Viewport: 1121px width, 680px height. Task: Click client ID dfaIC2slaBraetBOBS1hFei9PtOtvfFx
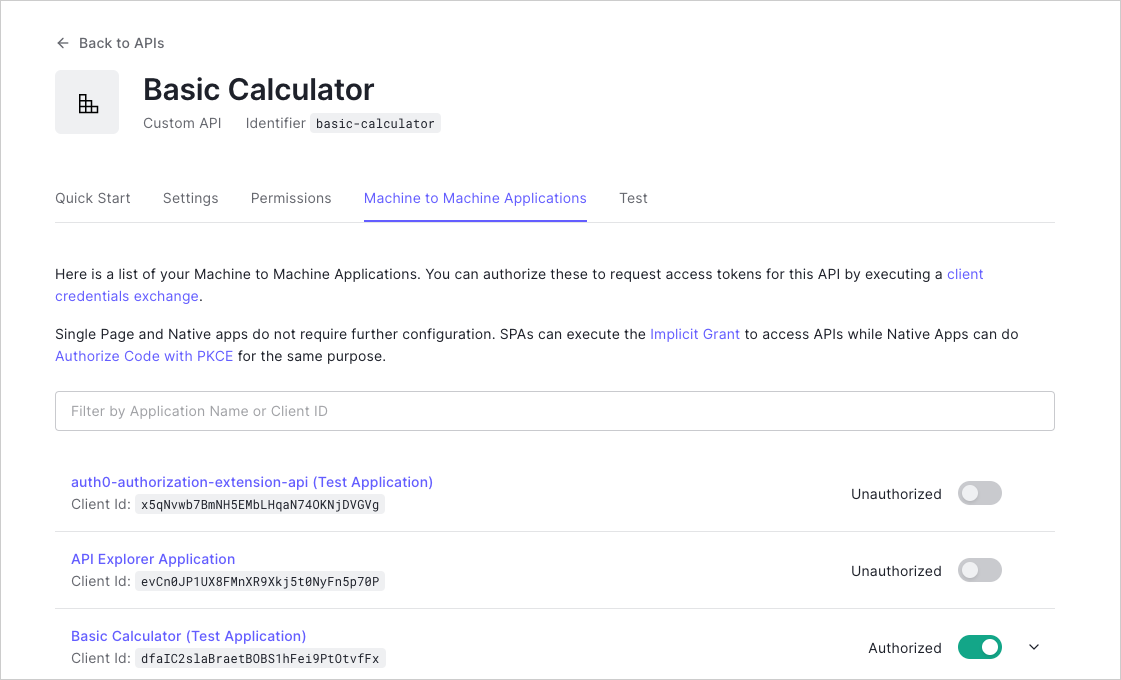point(260,659)
